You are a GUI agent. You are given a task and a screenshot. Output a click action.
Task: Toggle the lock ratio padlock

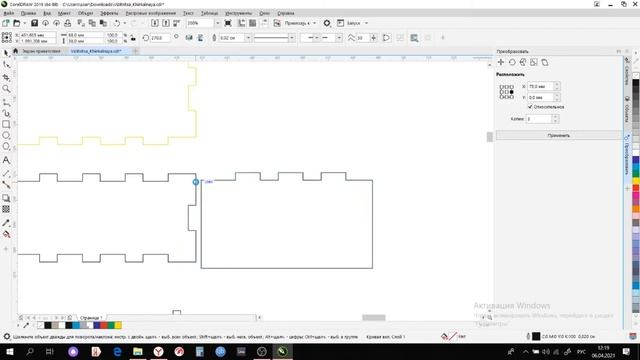point(133,38)
